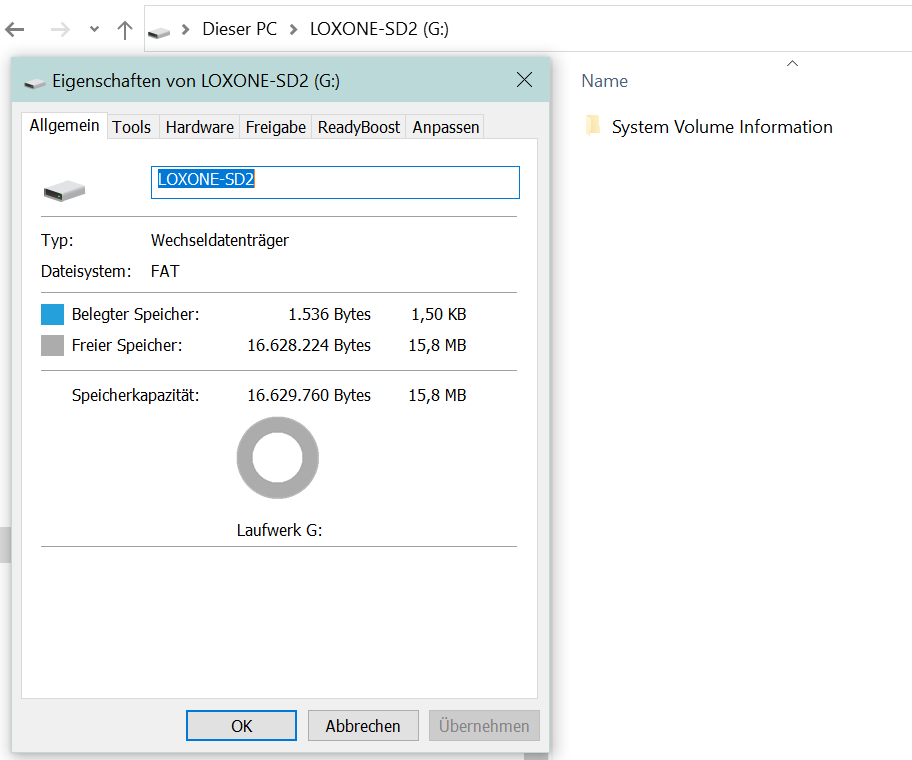The image size is (912, 760).
Task: Click the FAT file system value
Action: [x=165, y=271]
